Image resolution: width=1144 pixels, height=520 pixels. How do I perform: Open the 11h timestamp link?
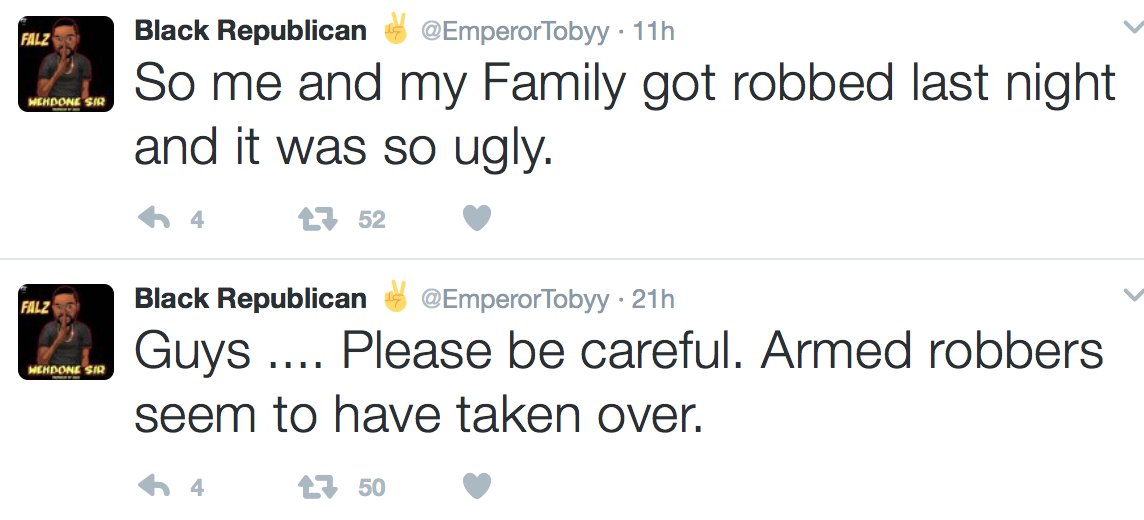click(654, 32)
